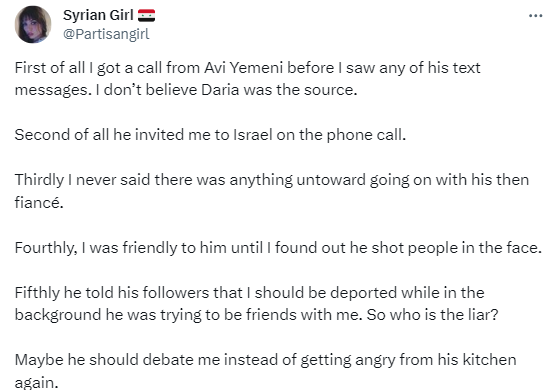Select the 'Fourthly, I was friendly' paragraph
Viewport: 545px width, 390px height.
(x=278, y=248)
